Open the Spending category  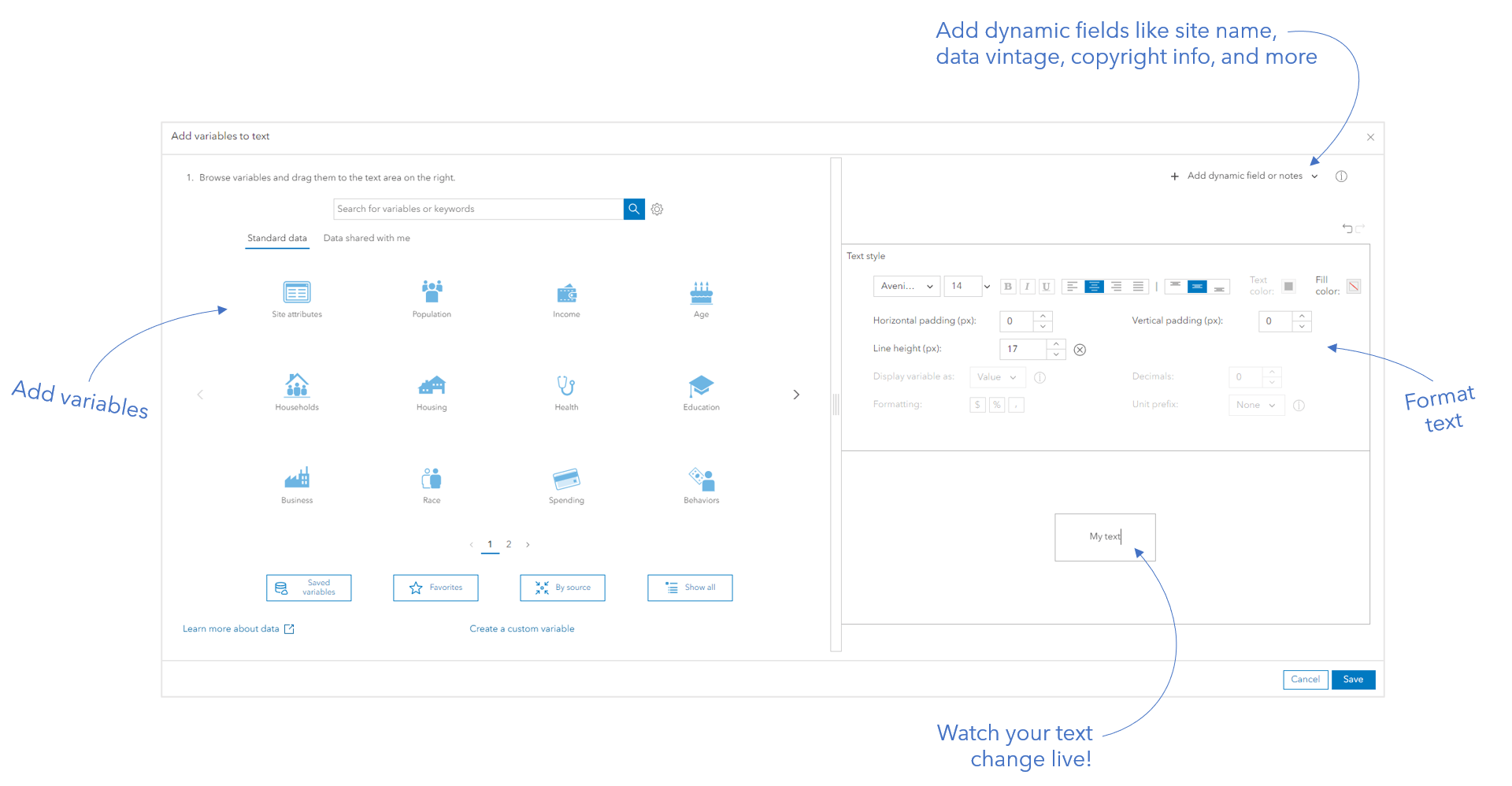coord(566,485)
